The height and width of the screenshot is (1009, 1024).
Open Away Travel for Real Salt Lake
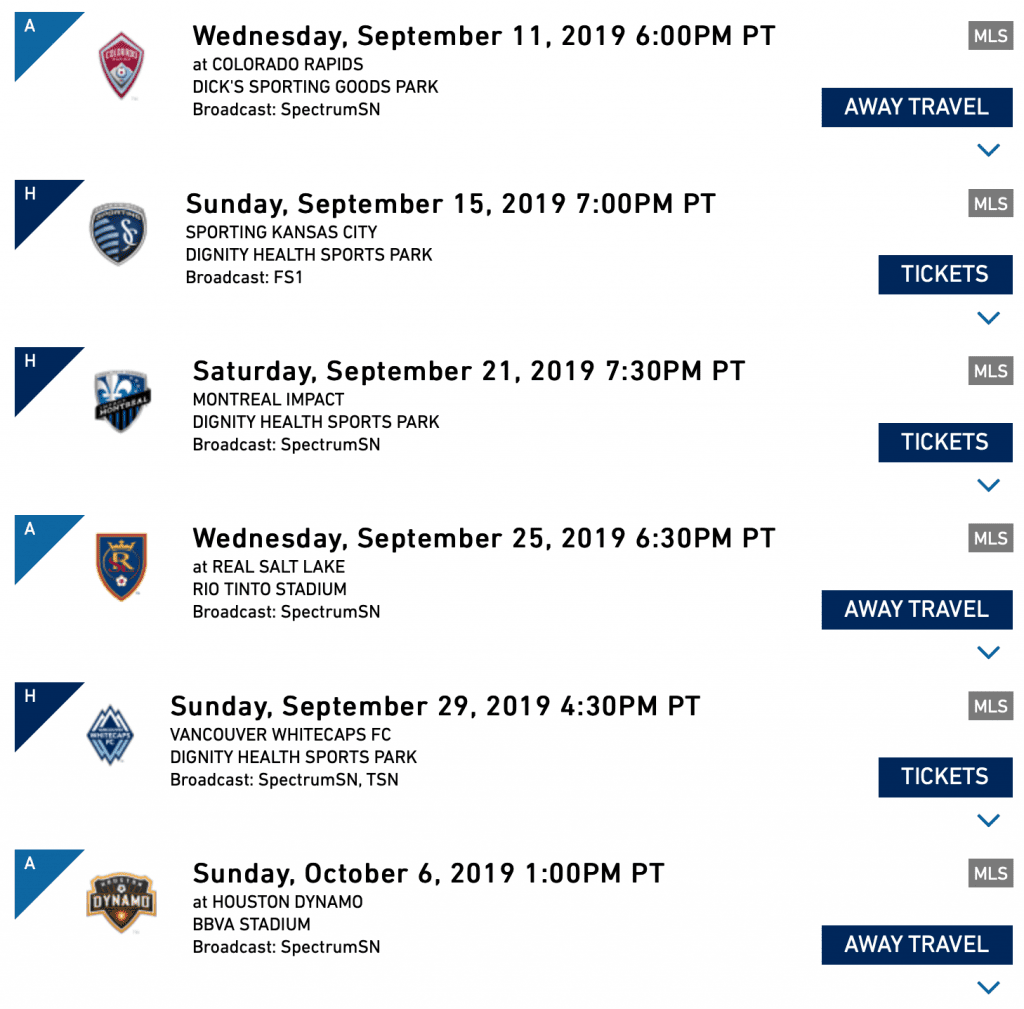917,609
